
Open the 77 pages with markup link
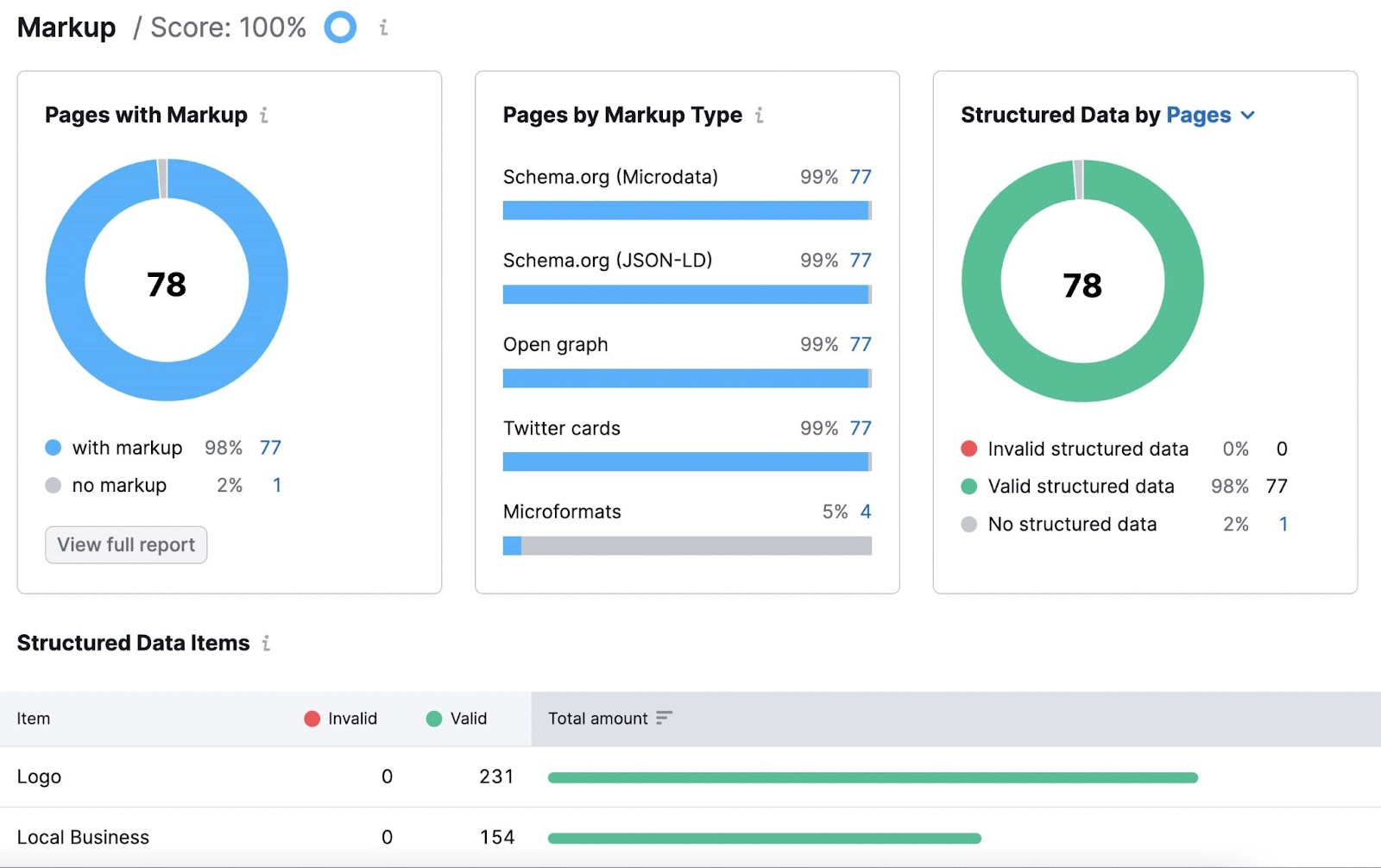270,447
